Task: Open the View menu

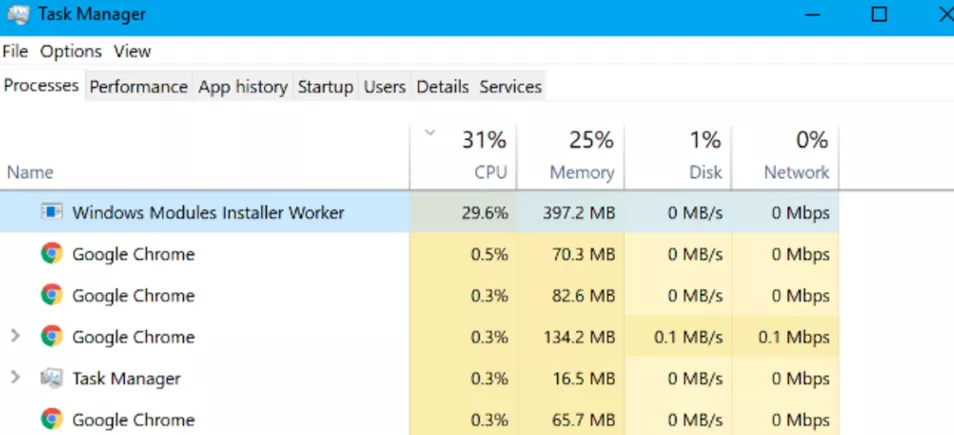Action: point(132,52)
